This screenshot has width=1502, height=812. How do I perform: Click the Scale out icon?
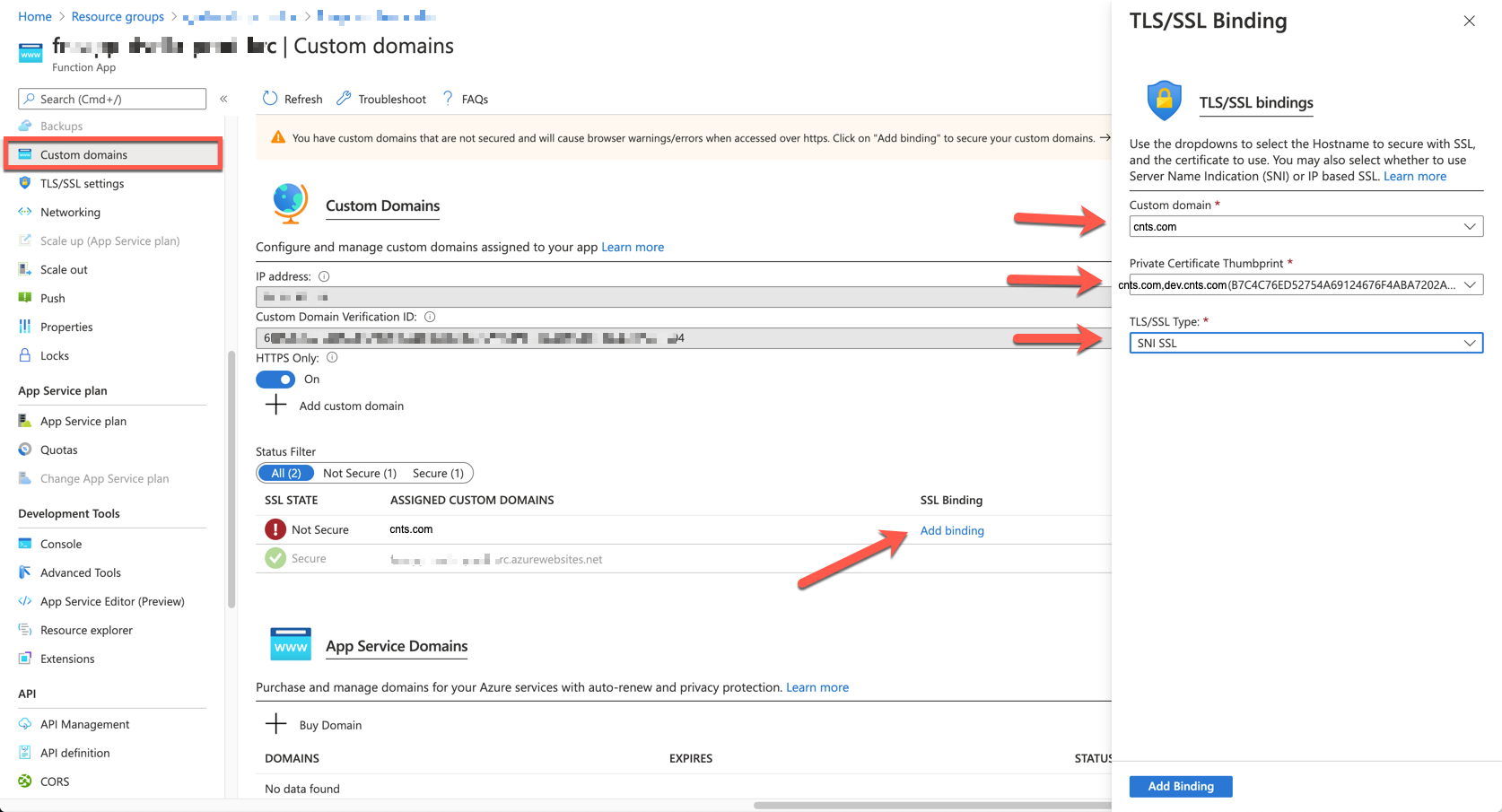[25, 269]
